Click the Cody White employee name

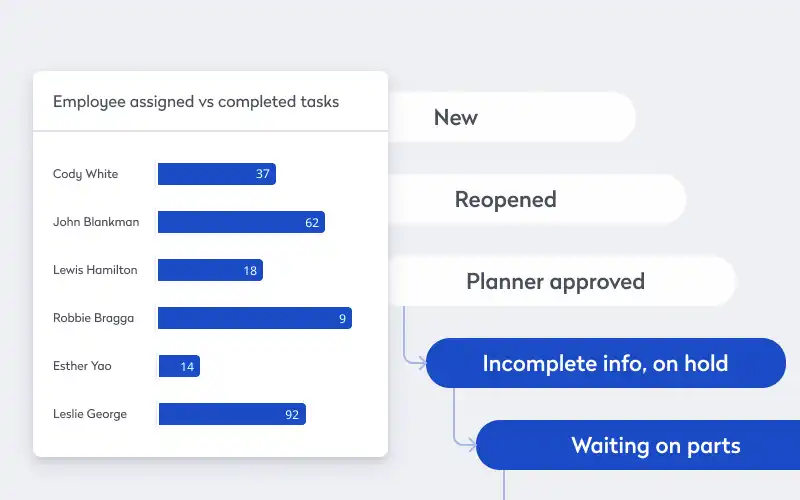[85, 174]
